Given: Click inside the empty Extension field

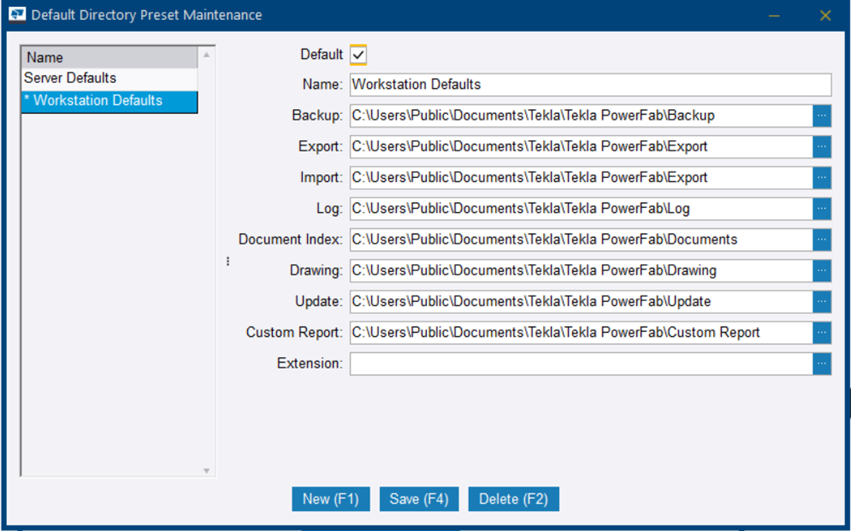Looking at the screenshot, I should [x=580, y=364].
